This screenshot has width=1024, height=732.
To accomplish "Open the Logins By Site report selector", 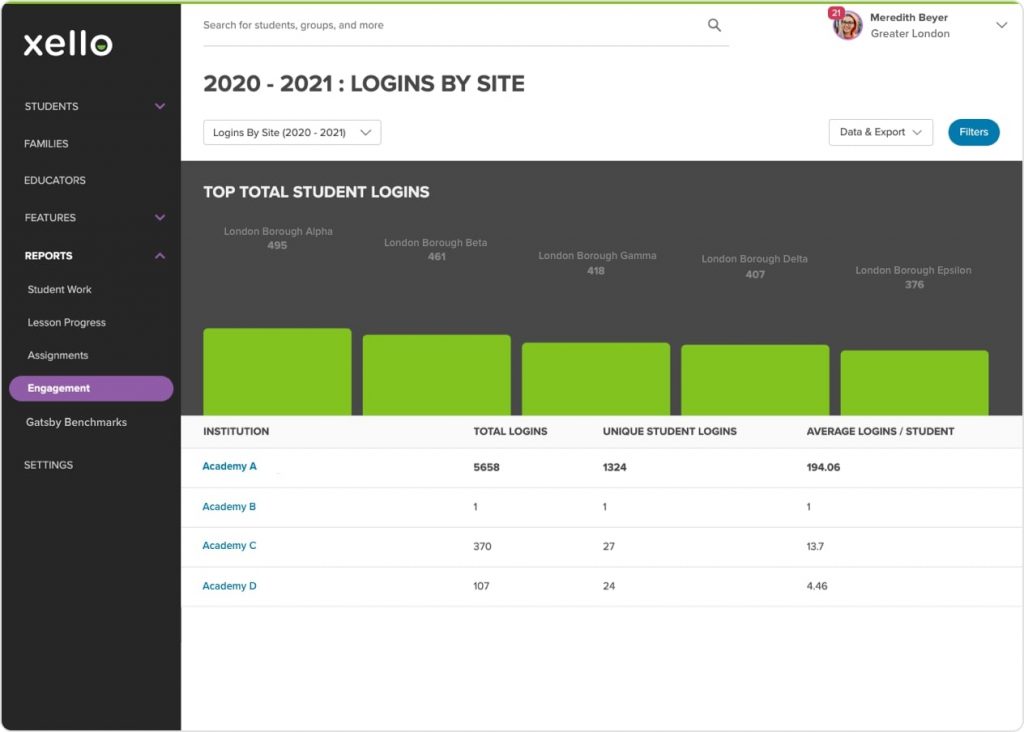I will [291, 132].
